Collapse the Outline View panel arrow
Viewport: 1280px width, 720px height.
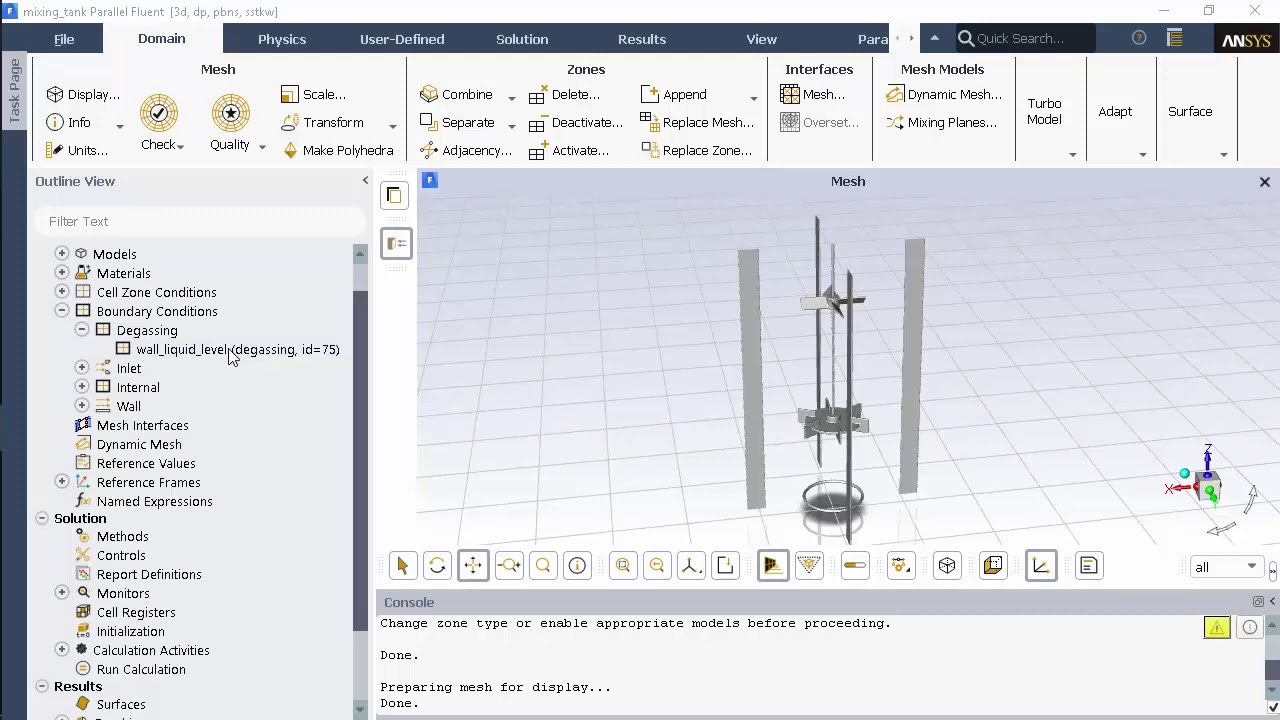(365, 181)
